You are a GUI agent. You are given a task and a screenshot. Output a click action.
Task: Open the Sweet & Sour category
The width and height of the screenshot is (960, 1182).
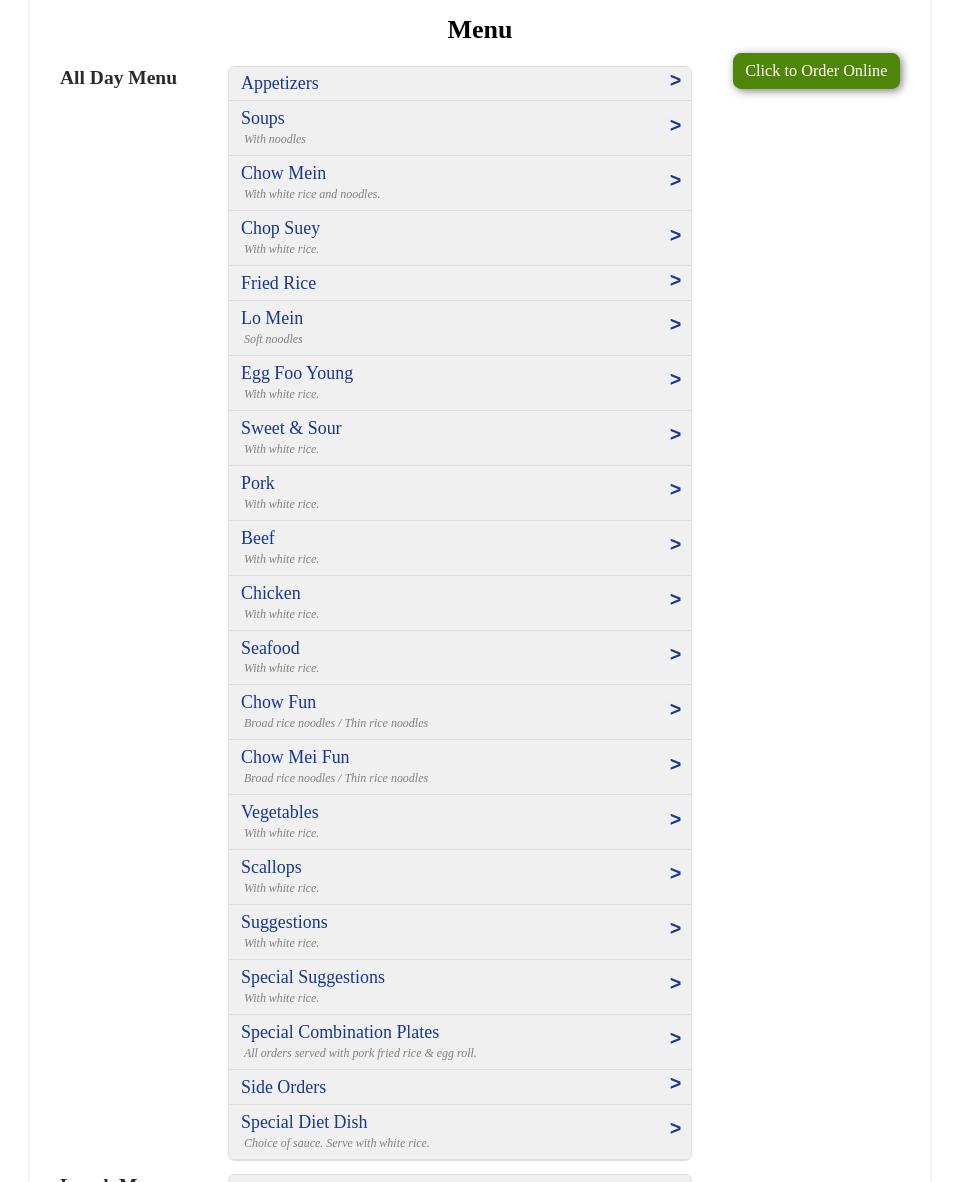[x=291, y=428]
